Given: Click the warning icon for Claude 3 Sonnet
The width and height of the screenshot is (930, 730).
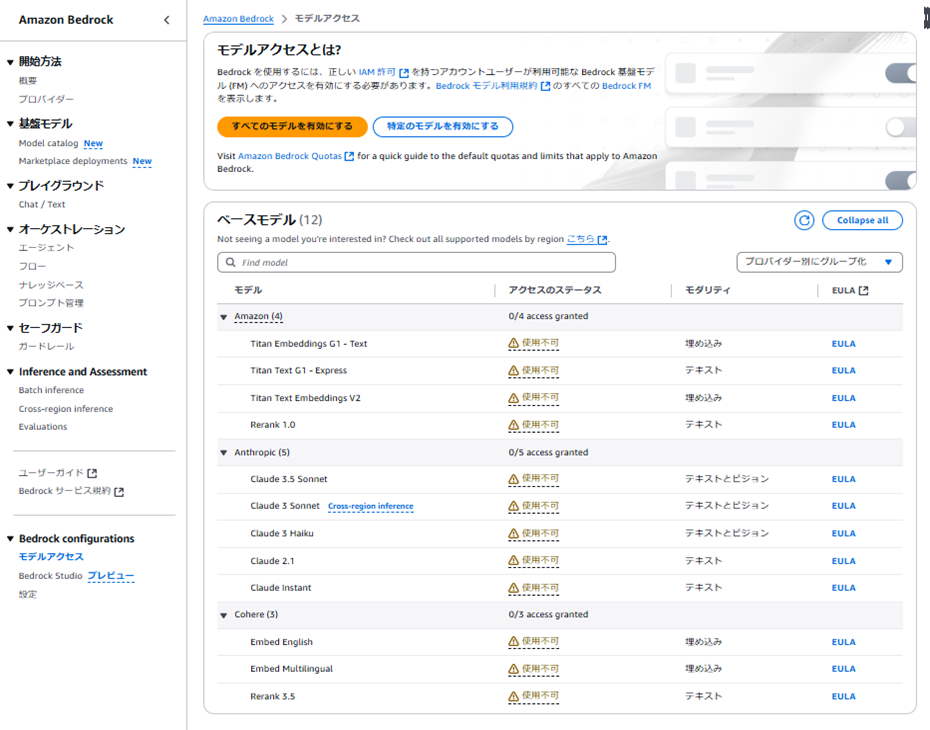Looking at the screenshot, I should [514, 506].
